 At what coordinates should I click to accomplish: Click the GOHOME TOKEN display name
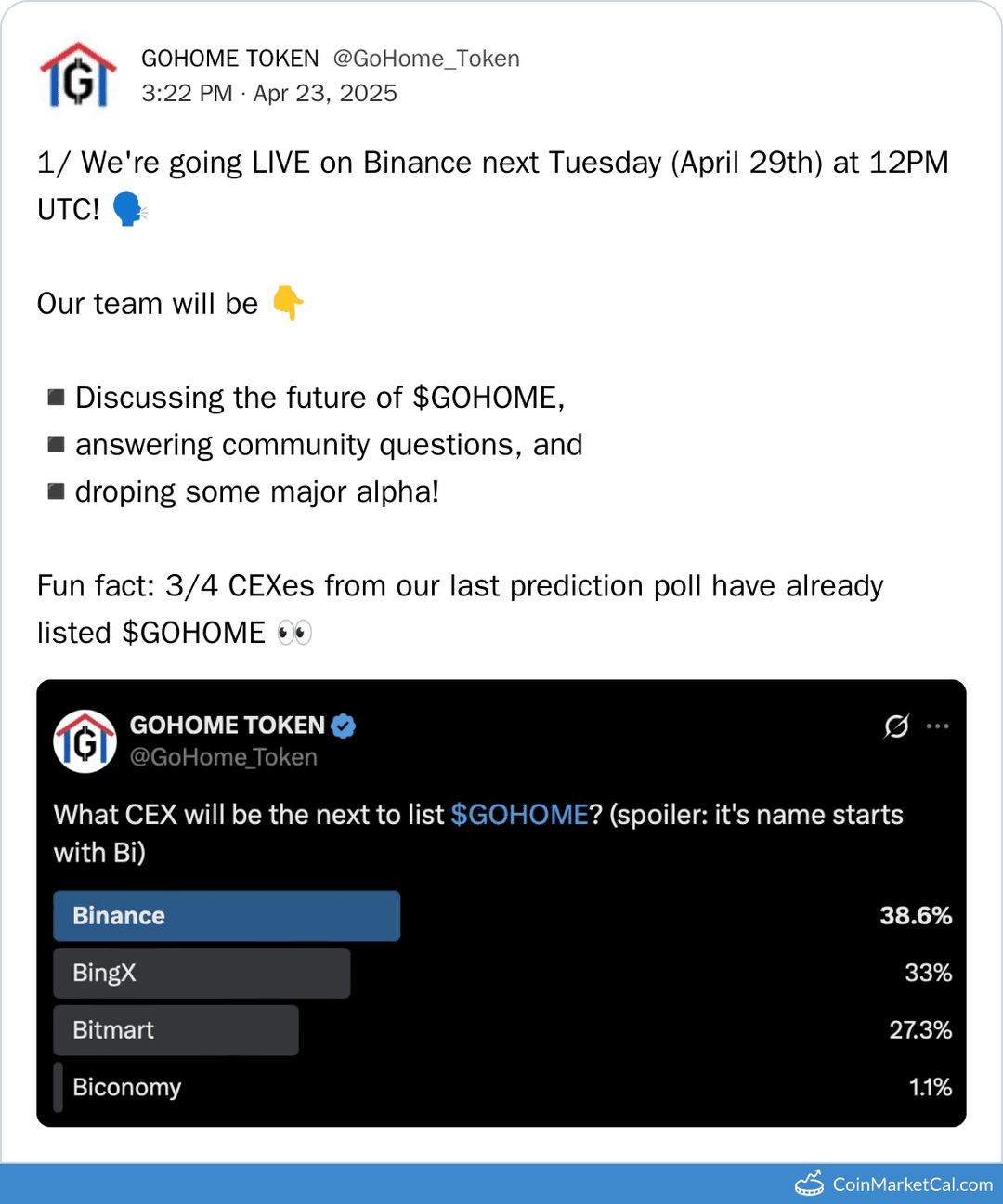tap(229, 58)
